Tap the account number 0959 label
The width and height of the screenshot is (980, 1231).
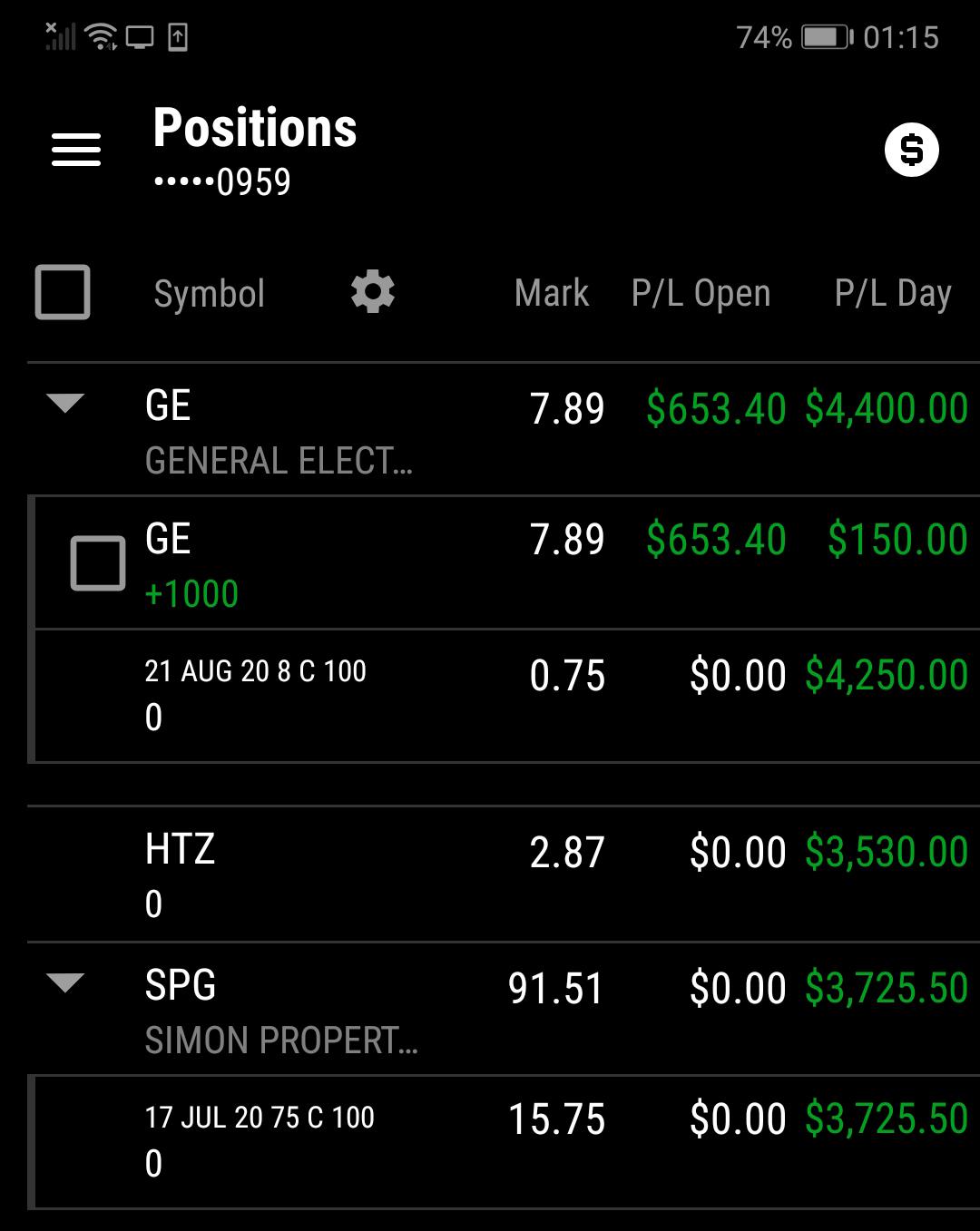(x=222, y=182)
